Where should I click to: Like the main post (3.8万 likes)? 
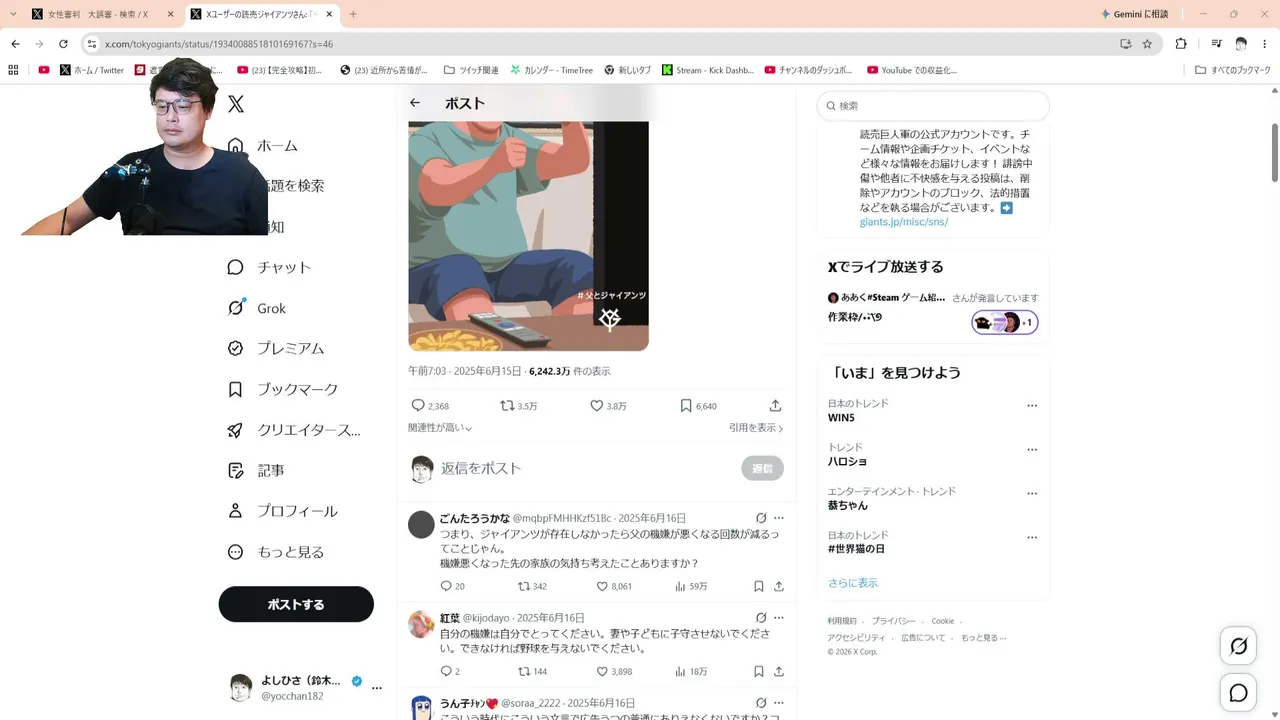(608, 406)
